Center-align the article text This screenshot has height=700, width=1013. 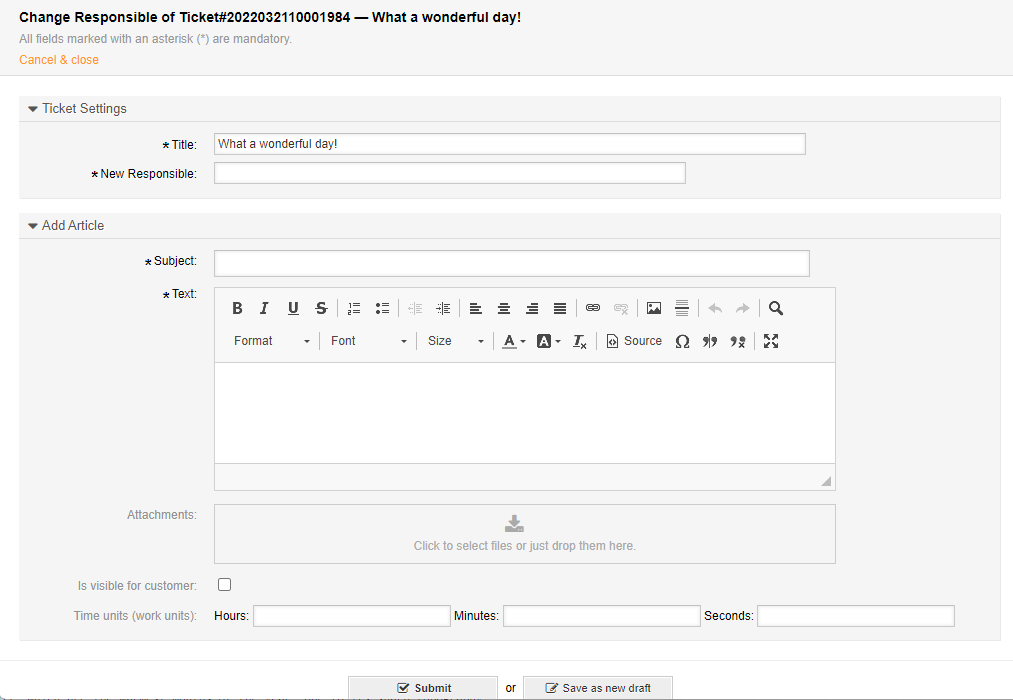pyautogui.click(x=504, y=308)
